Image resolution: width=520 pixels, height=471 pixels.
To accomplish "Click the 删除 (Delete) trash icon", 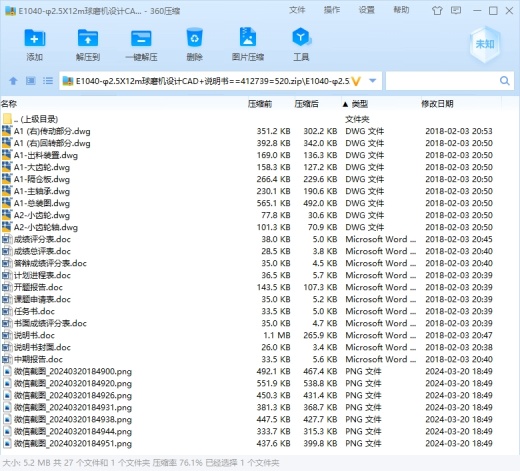I will click(x=194, y=38).
